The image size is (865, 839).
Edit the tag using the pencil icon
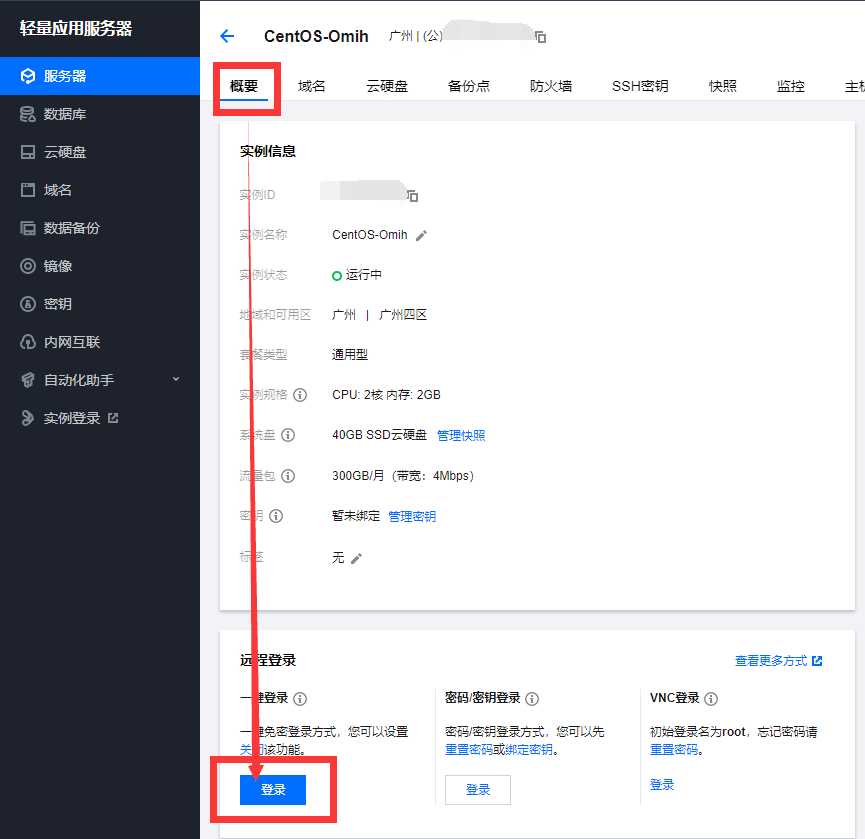click(x=356, y=558)
